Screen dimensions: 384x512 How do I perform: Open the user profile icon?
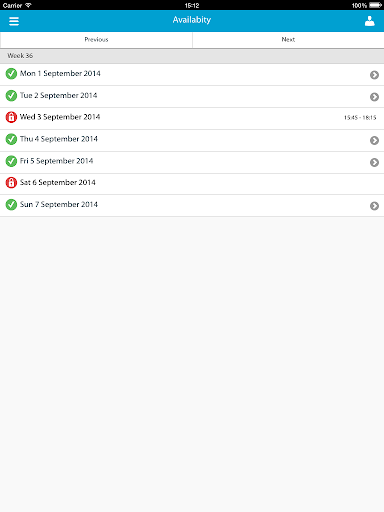coord(369,21)
